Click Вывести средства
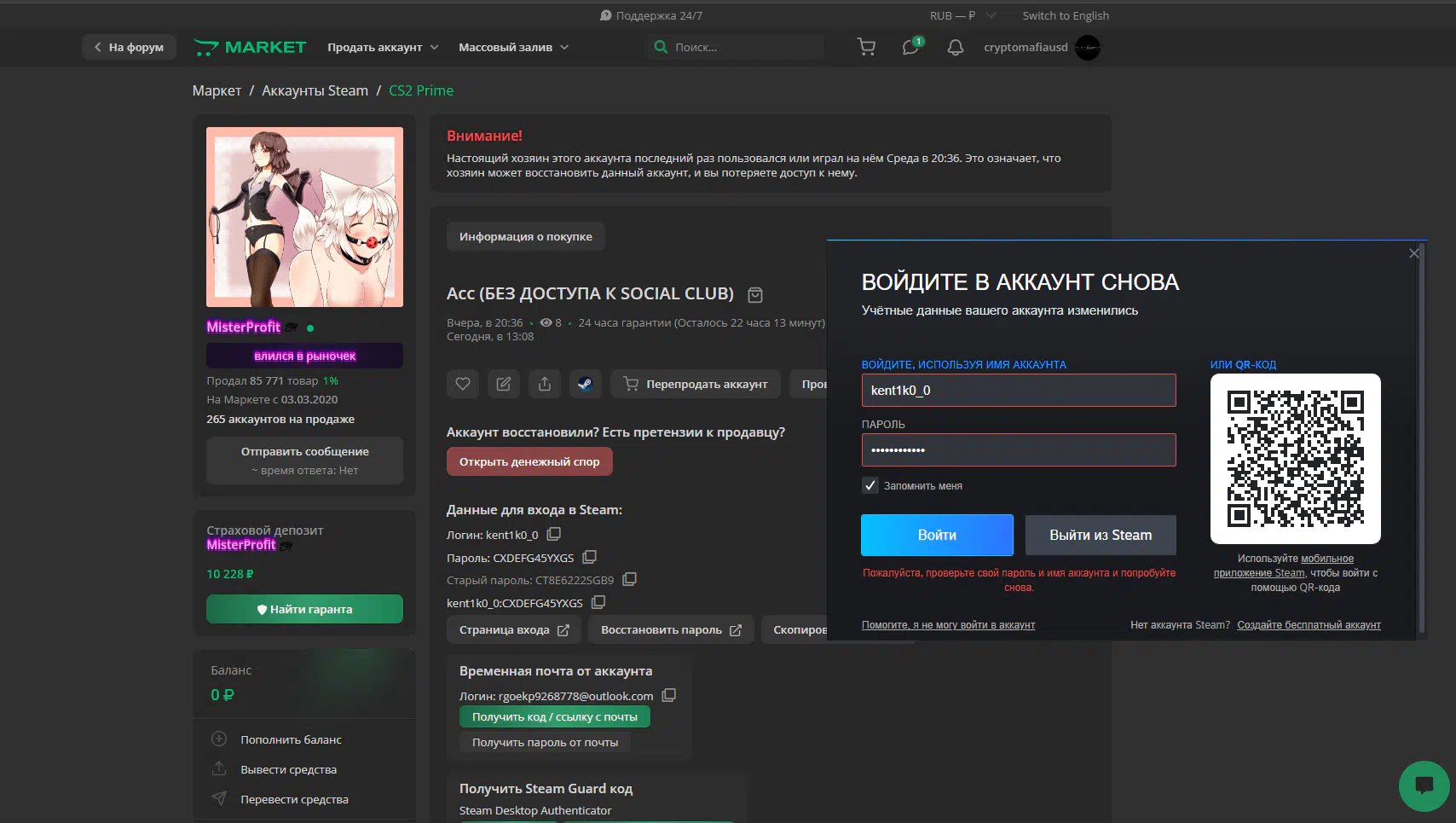Viewport: 1456px width, 823px height. pos(288,769)
